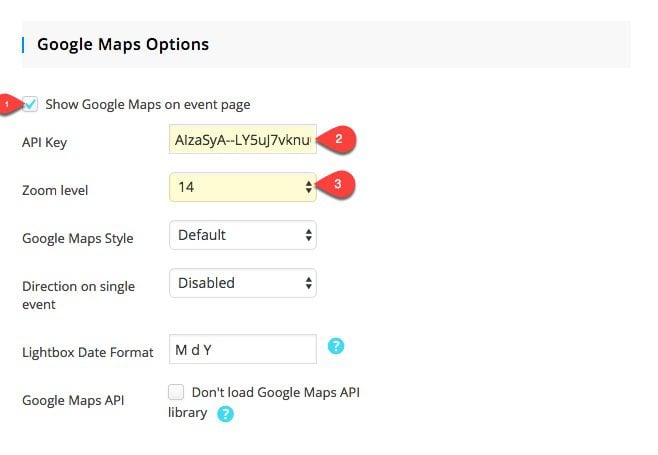The height and width of the screenshot is (455, 658).
Task: Click the "Lightbox Date Format" label text
Action: [x=88, y=352]
